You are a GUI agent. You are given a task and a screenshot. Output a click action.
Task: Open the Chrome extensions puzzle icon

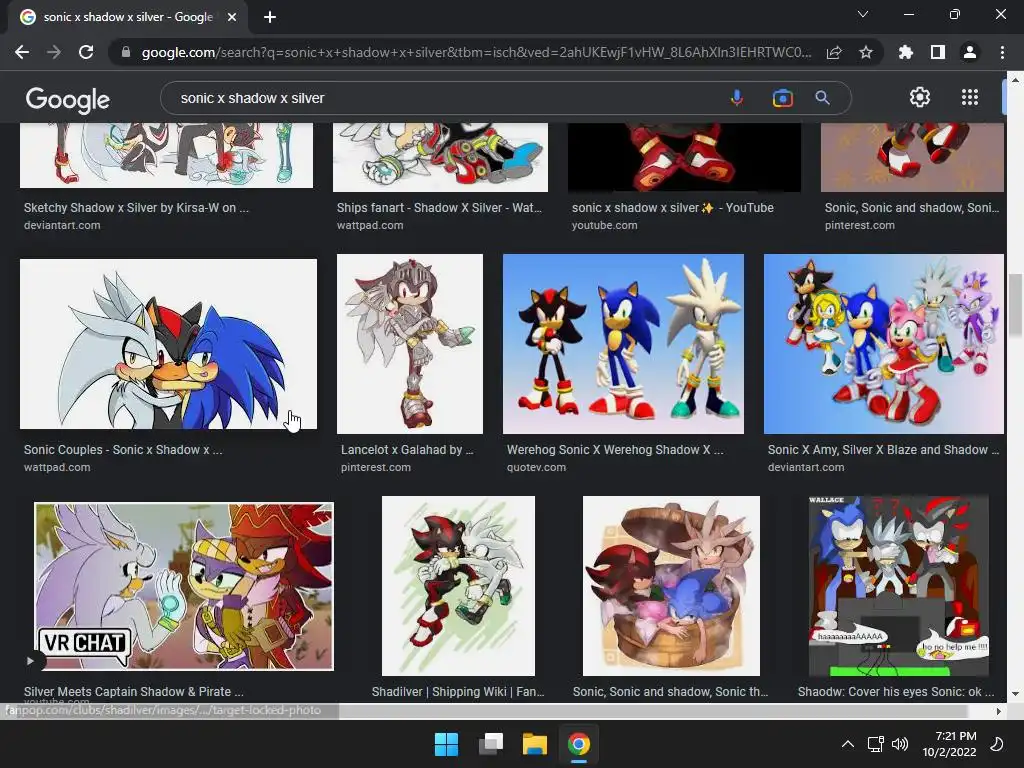906,52
